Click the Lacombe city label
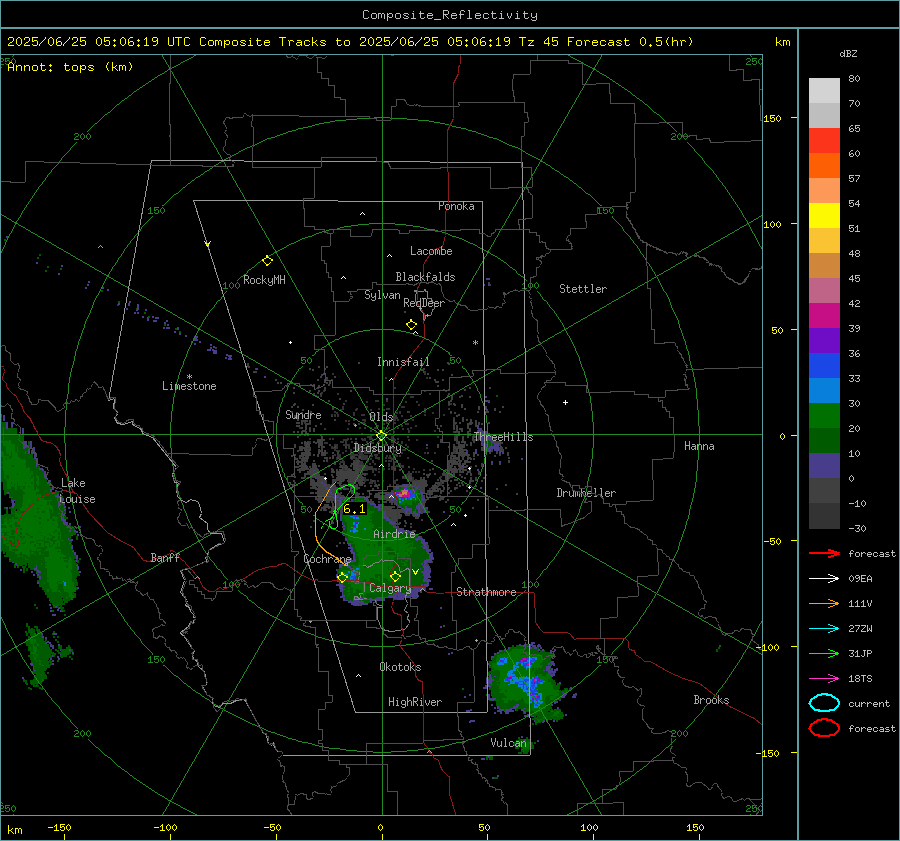This screenshot has height=841, width=900. pyautogui.click(x=431, y=251)
